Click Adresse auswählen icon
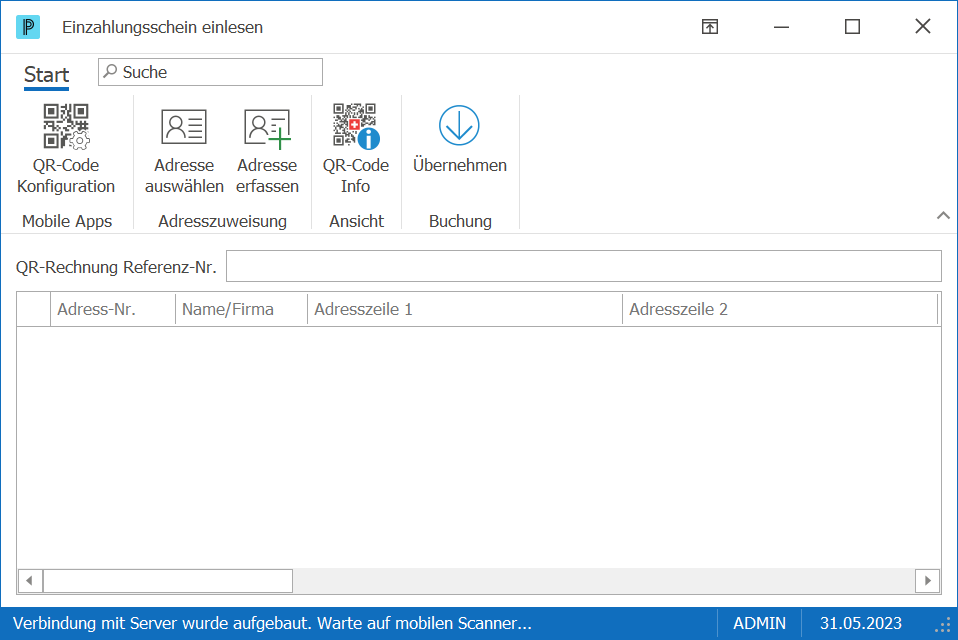The image size is (958, 640). [x=184, y=126]
